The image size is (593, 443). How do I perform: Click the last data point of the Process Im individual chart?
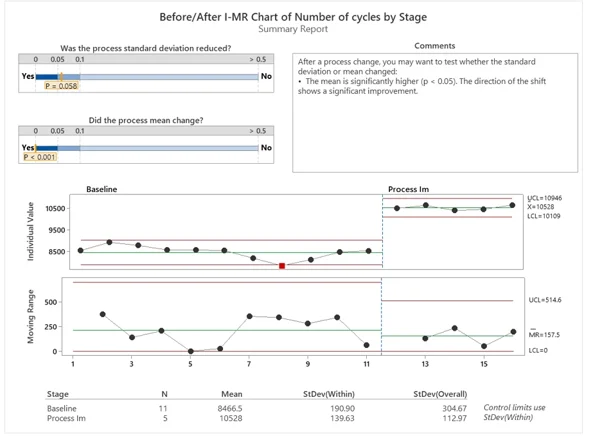[512, 205]
